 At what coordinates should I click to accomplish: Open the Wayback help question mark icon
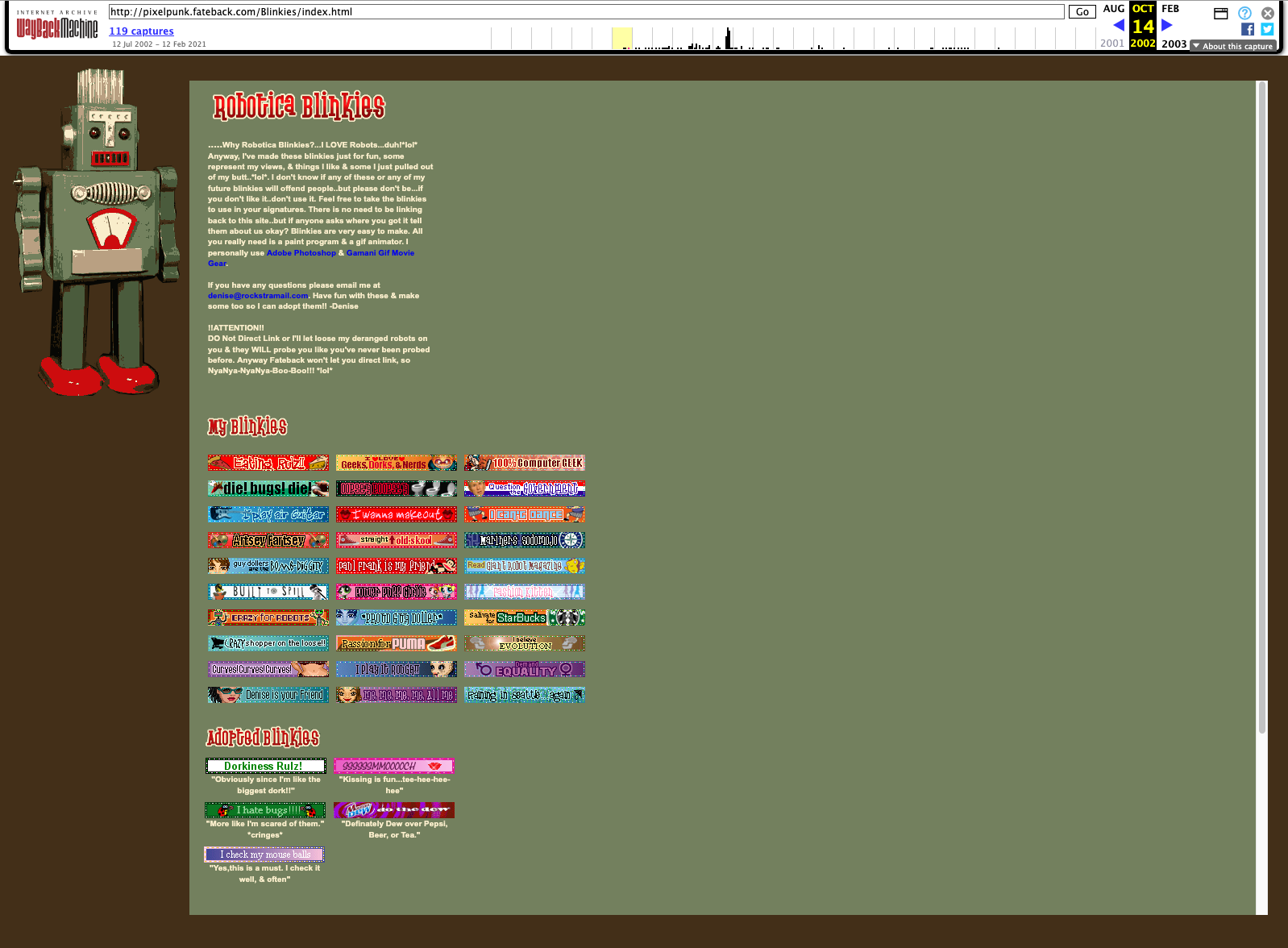click(1244, 13)
